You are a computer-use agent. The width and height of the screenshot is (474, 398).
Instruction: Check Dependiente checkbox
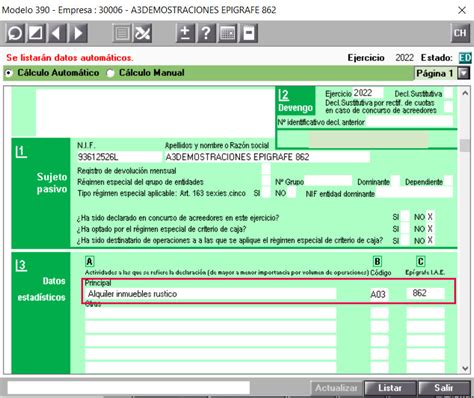pos(448,181)
